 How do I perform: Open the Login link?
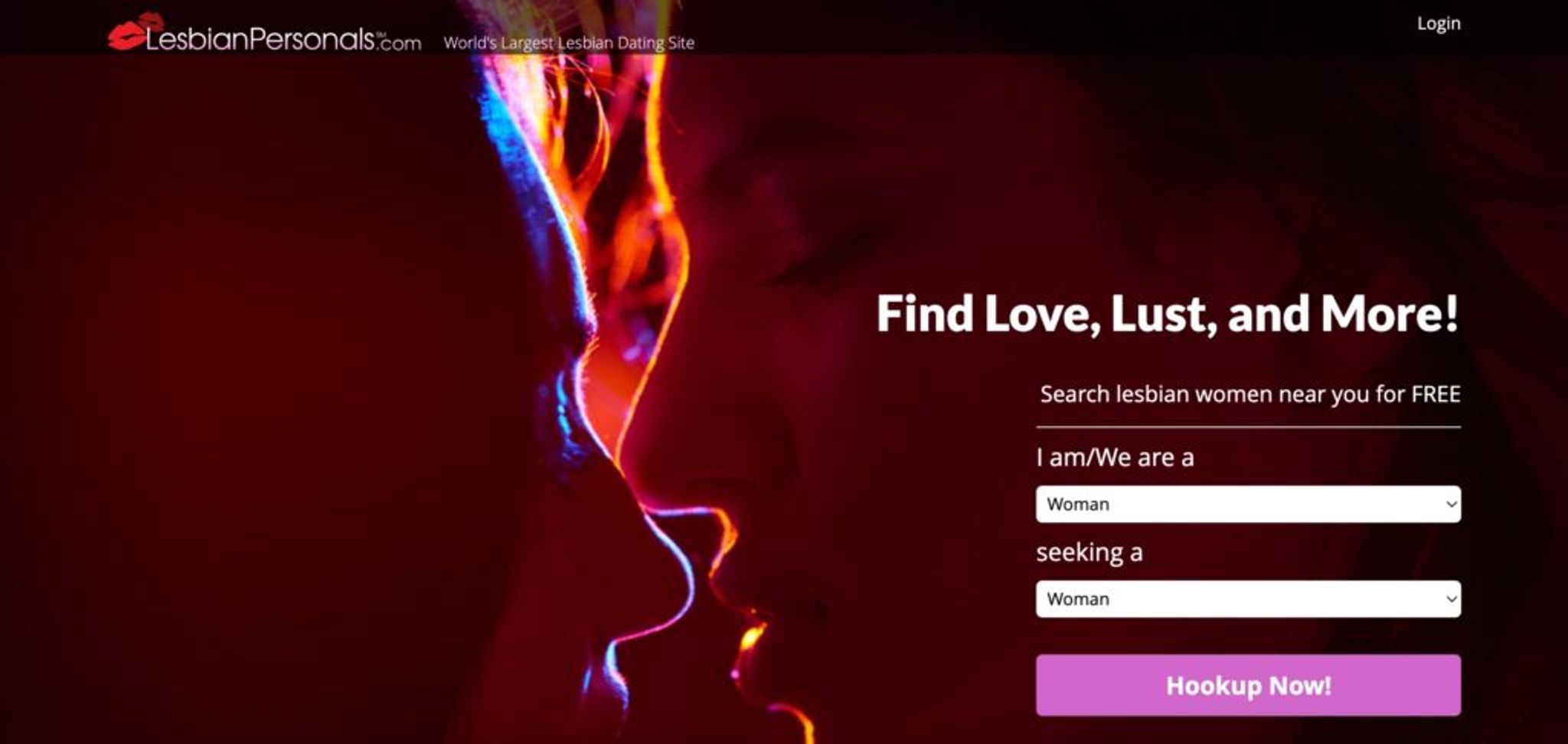tap(1438, 24)
